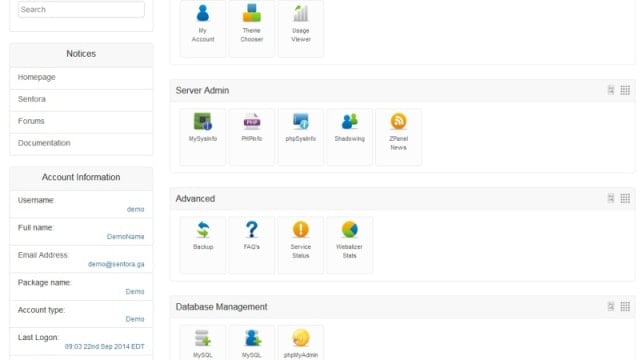Click the Advanced section title
The width and height of the screenshot is (640, 360).
(195, 199)
